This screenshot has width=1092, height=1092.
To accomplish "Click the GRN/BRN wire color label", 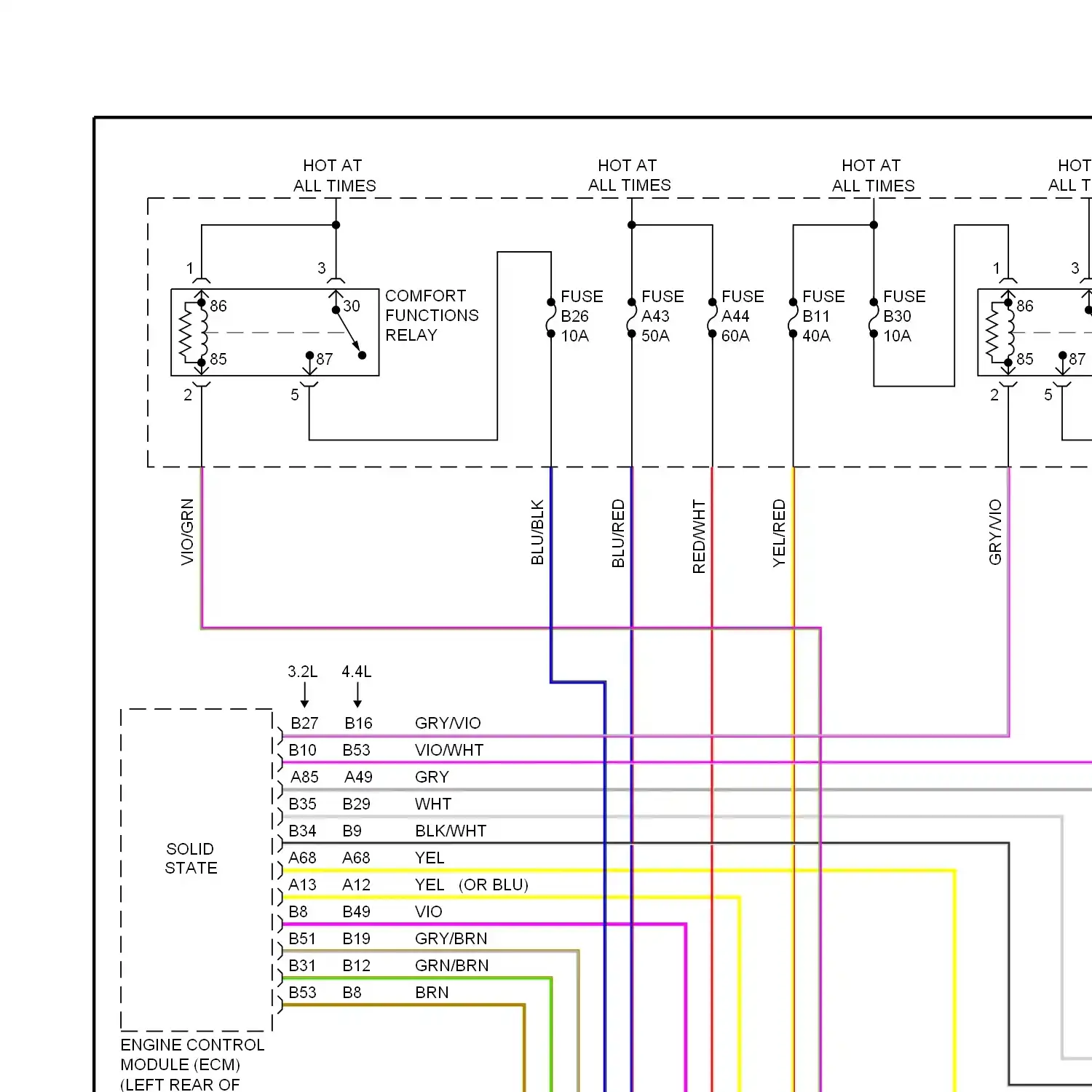I will pos(452,965).
